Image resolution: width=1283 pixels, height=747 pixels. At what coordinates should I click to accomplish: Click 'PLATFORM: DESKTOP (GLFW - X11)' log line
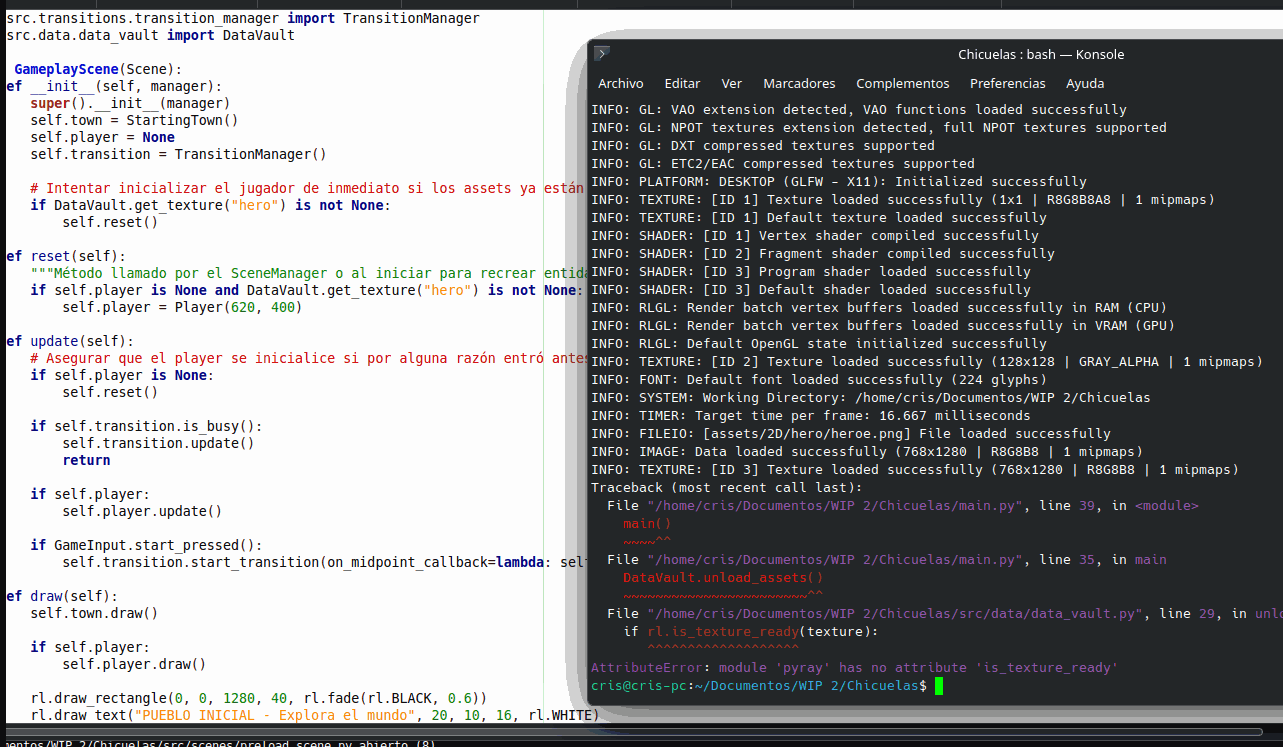[839, 182]
